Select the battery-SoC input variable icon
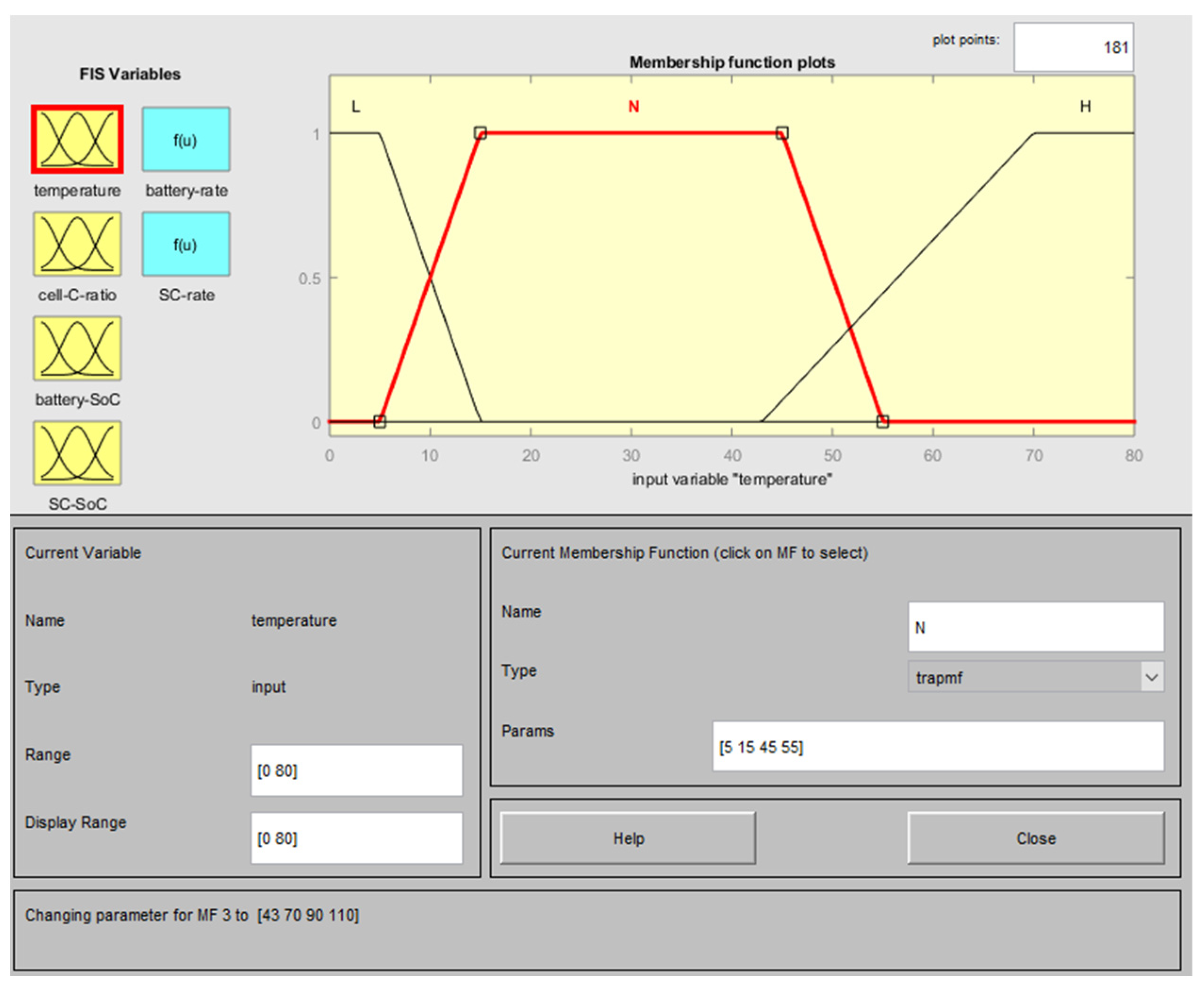1204x988 pixels. [x=77, y=348]
